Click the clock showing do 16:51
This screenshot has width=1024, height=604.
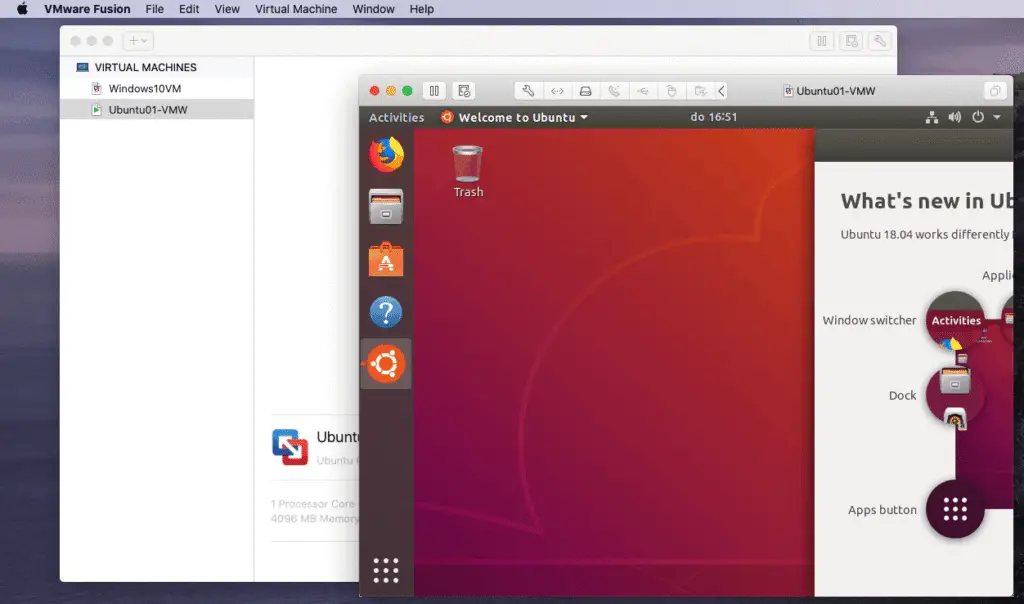(x=714, y=117)
